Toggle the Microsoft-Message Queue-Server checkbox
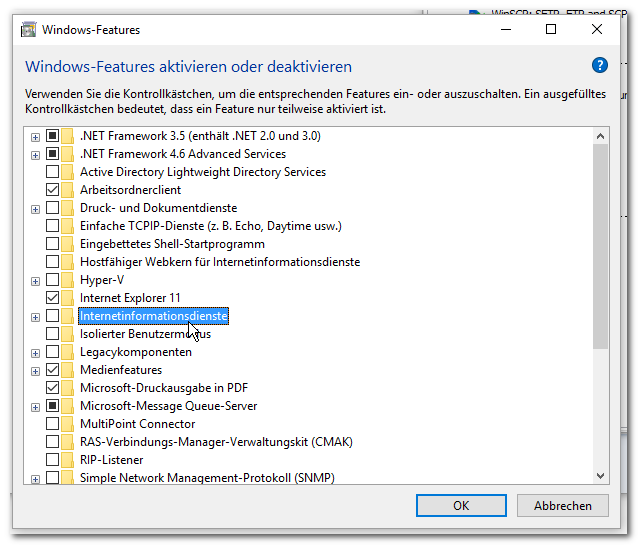 (52, 405)
